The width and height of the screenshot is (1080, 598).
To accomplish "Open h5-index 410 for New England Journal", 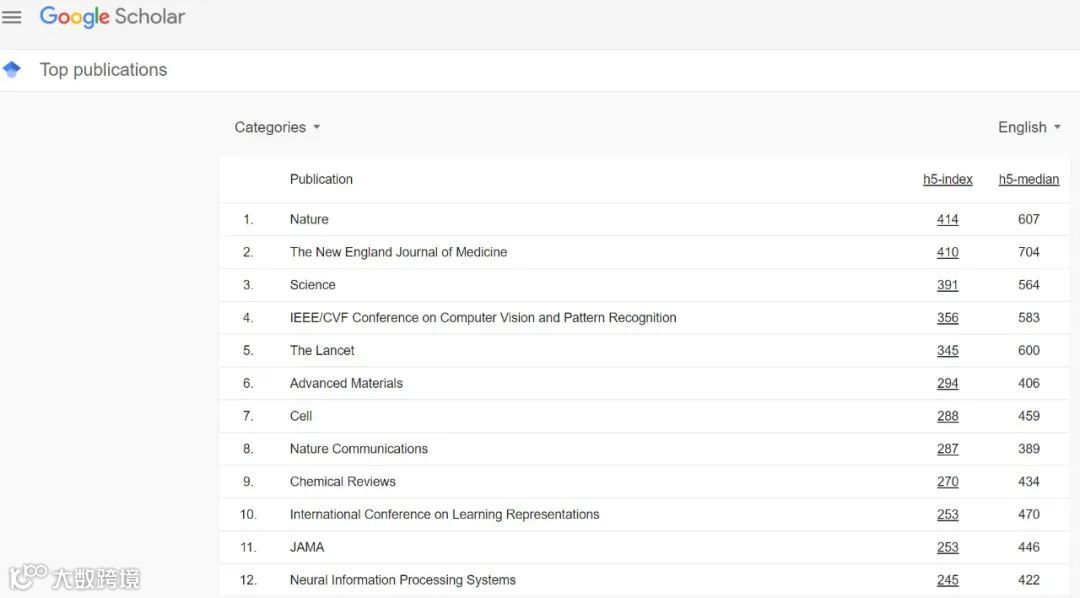I will tap(947, 253).
